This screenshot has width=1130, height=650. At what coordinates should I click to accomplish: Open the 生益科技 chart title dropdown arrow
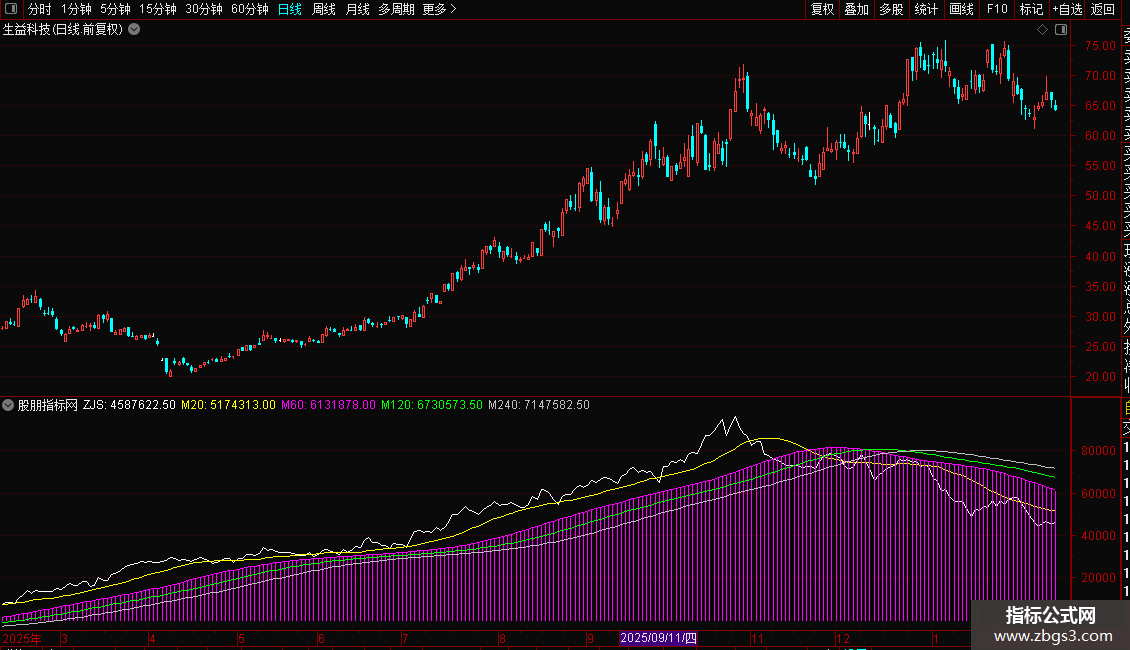pos(134,30)
